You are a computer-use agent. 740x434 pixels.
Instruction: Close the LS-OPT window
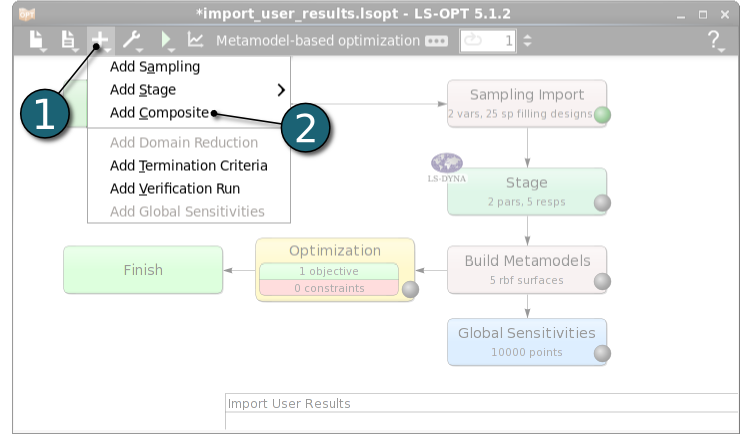coord(725,15)
